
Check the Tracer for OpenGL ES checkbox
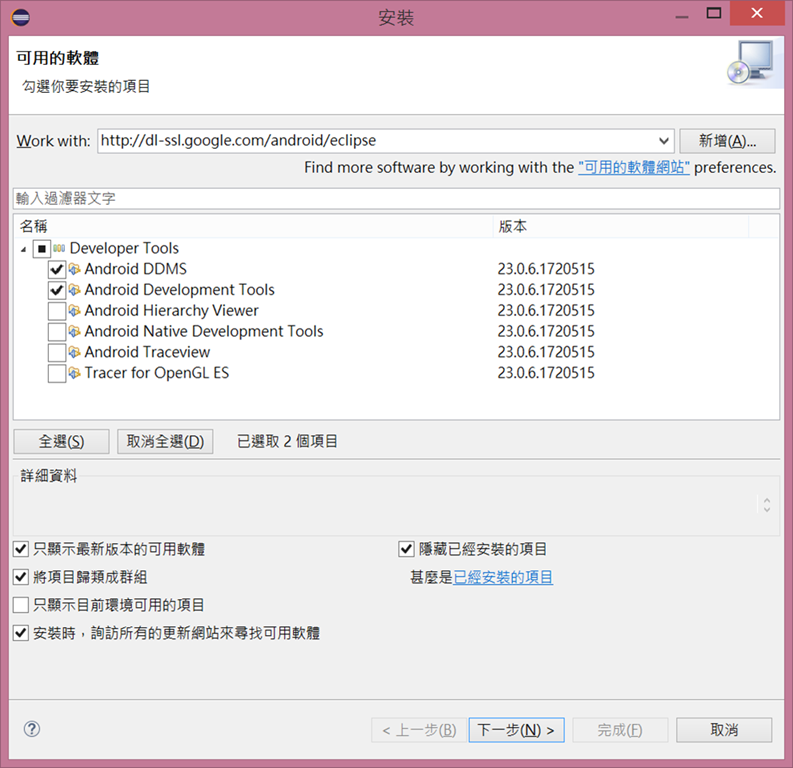pos(57,374)
